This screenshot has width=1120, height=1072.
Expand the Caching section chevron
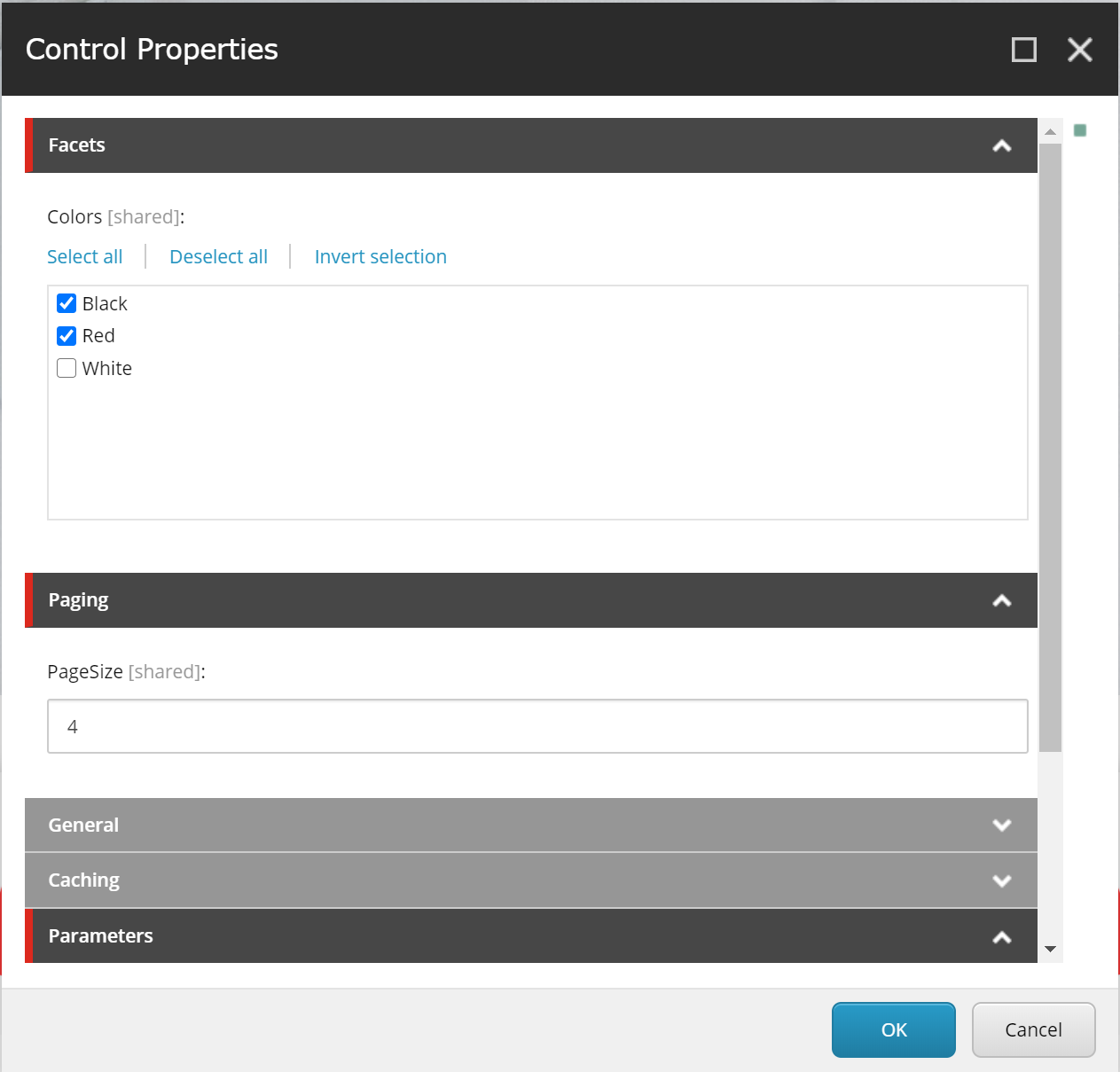pyautogui.click(x=1001, y=880)
